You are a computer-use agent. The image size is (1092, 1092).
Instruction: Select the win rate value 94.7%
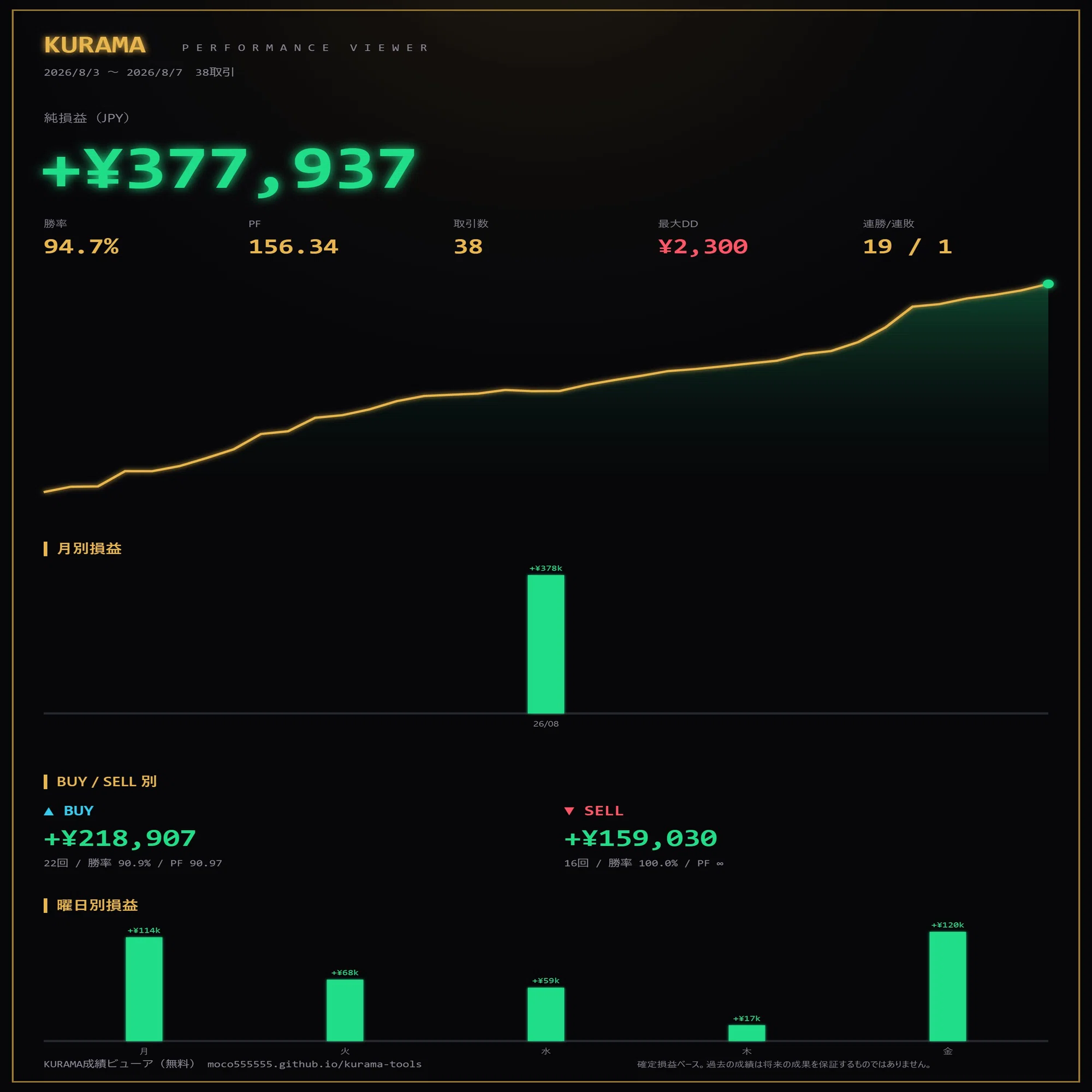[x=81, y=246]
